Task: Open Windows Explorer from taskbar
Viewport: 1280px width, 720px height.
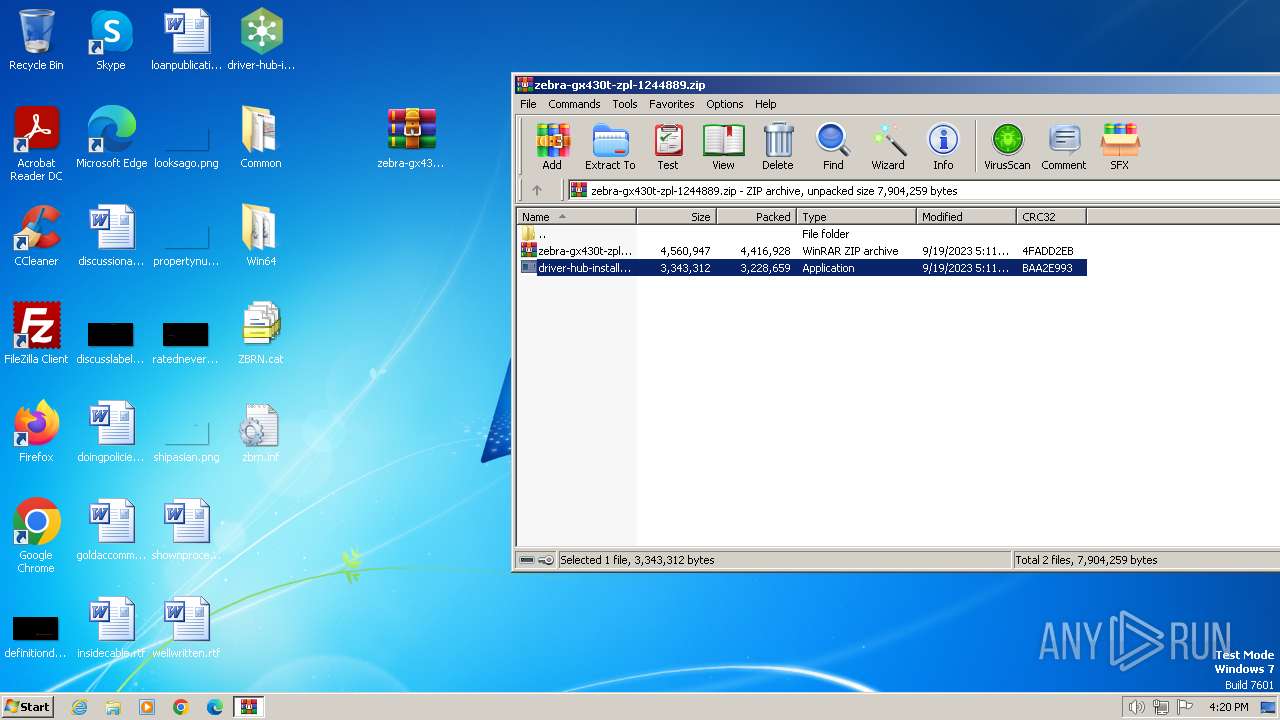Action: coord(113,707)
